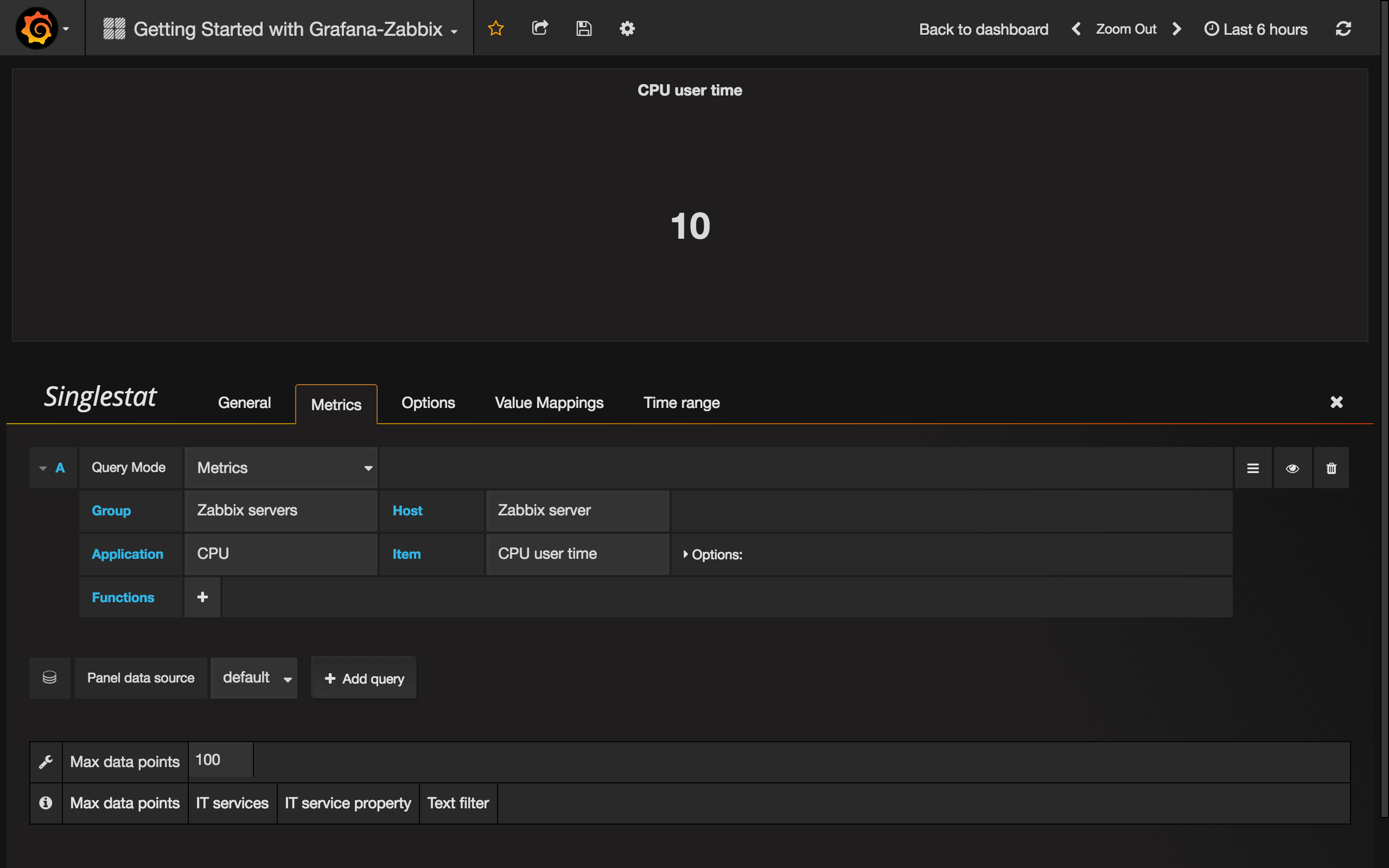Image resolution: width=1389 pixels, height=868 pixels.
Task: Click the share dashboard icon
Action: click(539, 28)
